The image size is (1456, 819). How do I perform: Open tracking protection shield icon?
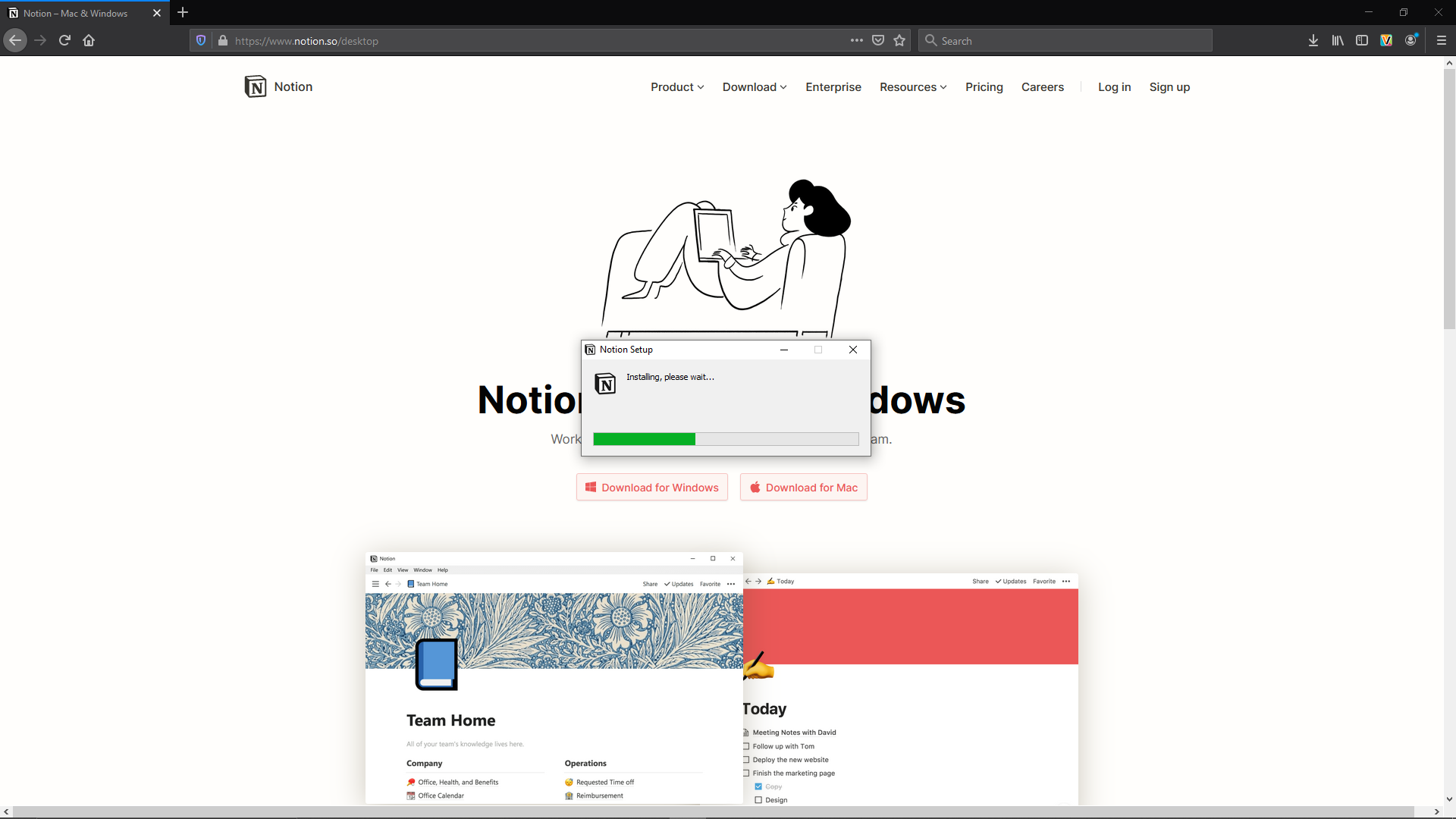(201, 40)
